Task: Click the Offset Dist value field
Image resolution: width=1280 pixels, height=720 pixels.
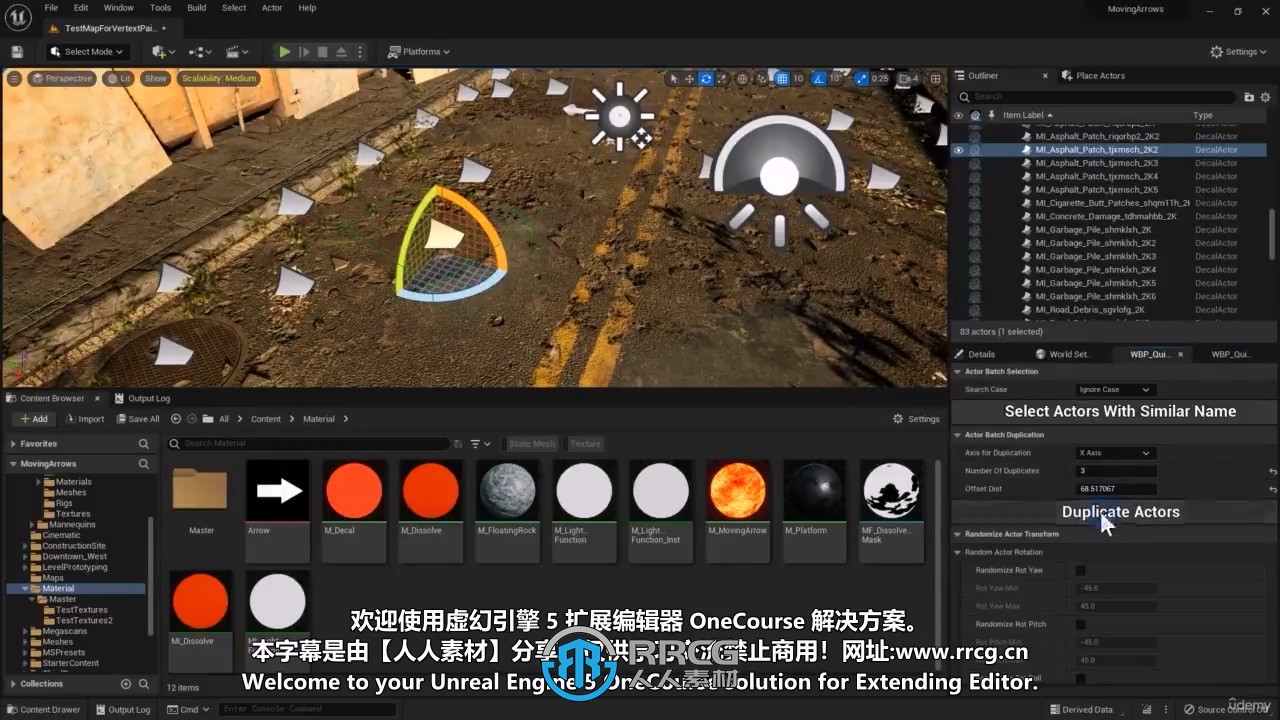Action: [x=1117, y=489]
